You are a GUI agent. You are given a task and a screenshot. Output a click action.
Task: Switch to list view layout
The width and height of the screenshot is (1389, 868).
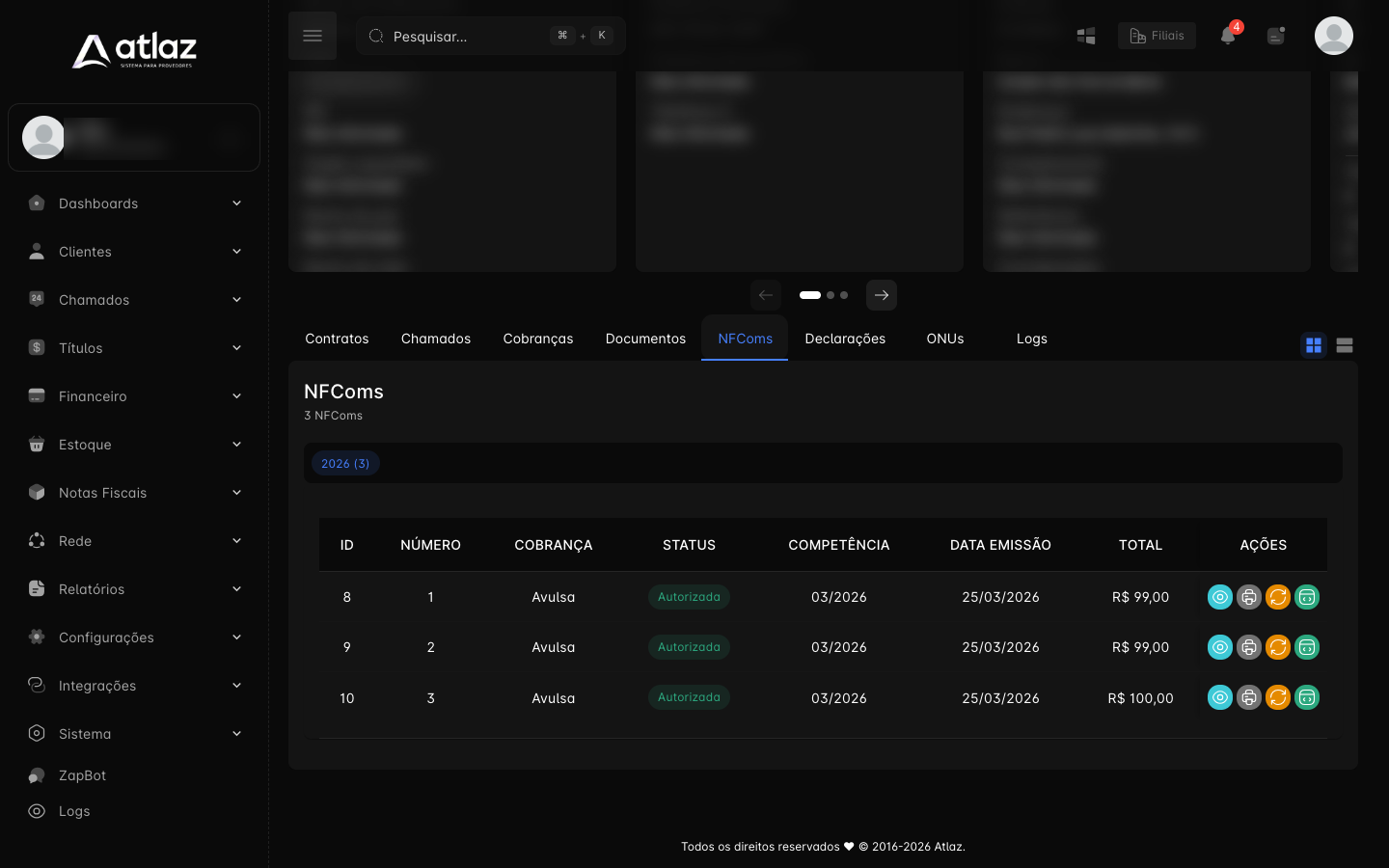click(1345, 345)
